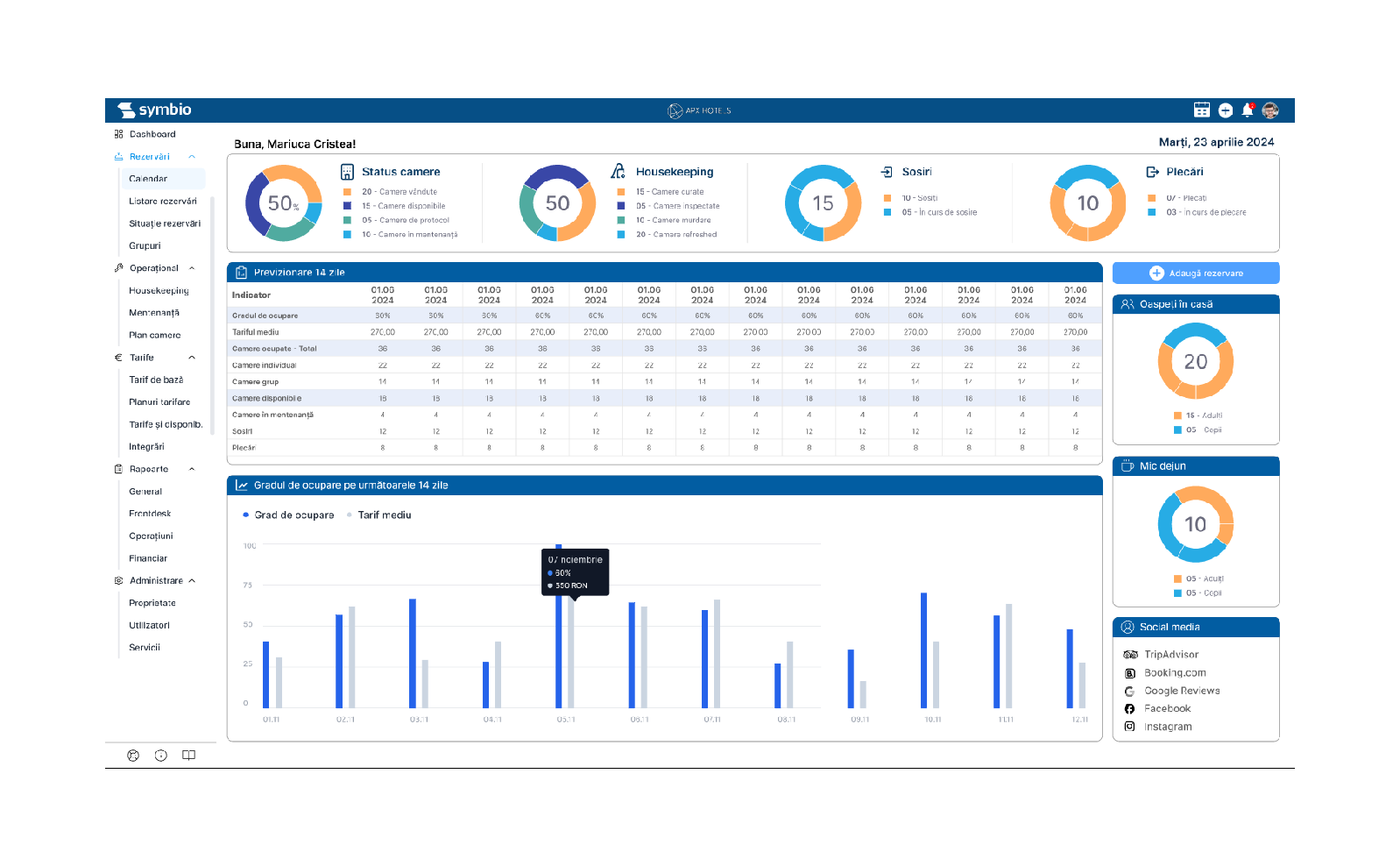The image size is (1400, 866).
Task: Collapse the Operațional sidebar section
Action: [192, 268]
